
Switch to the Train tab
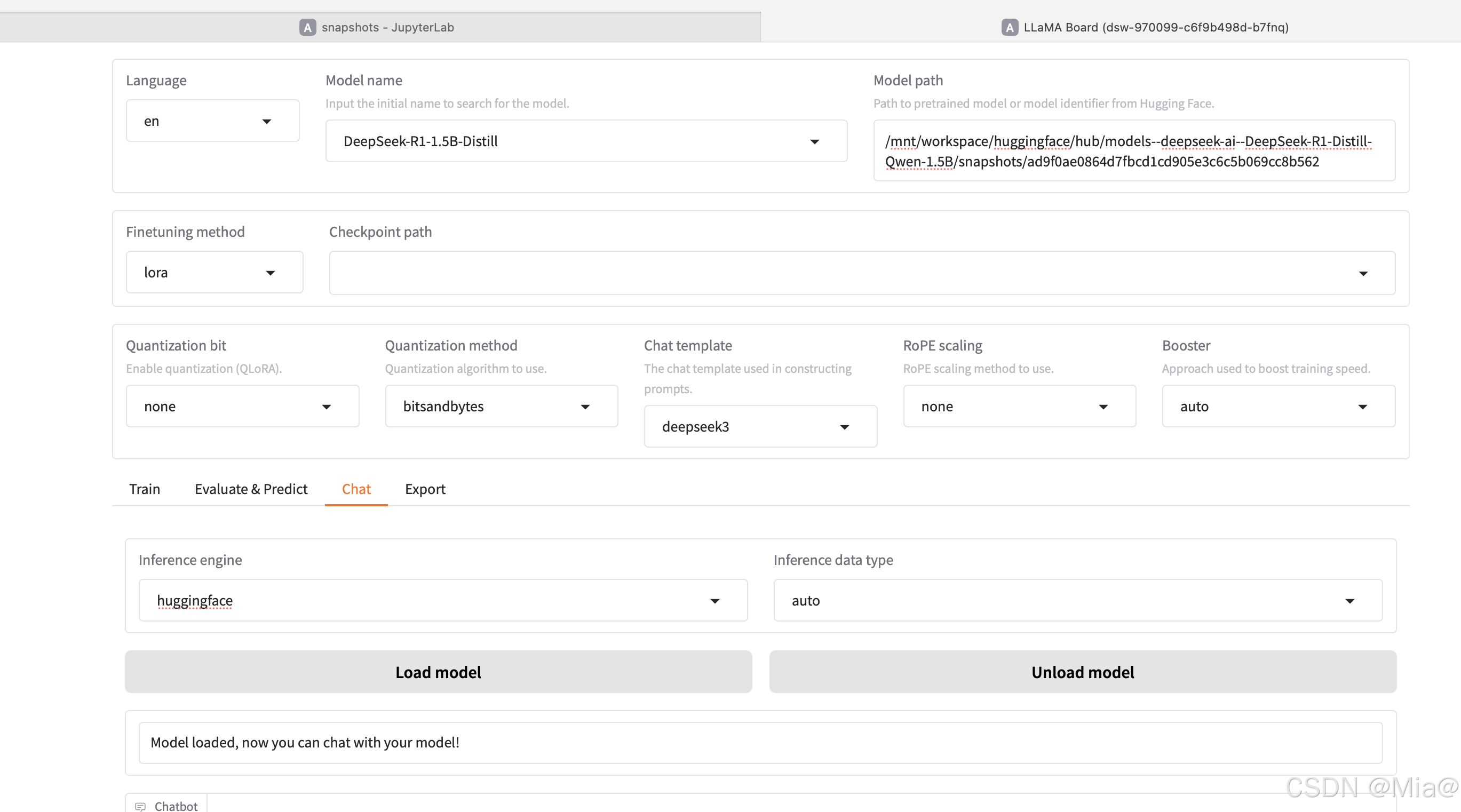(144, 489)
